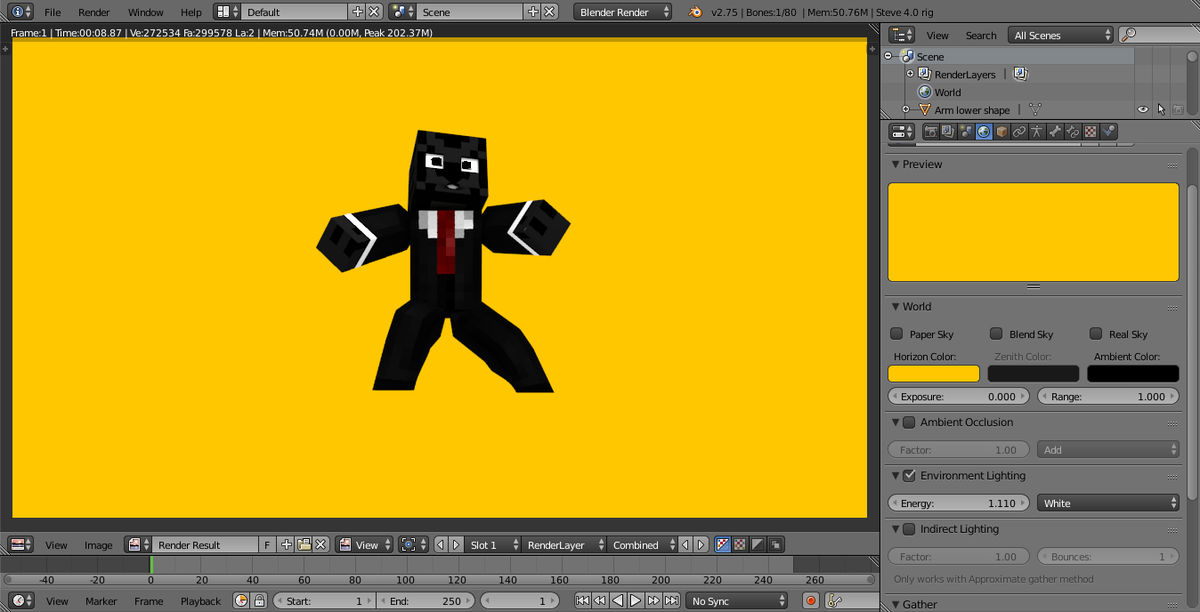Click the render layer icon beside RenderLayers
Viewport: 1200px width, 612px height.
[x=1021, y=74]
